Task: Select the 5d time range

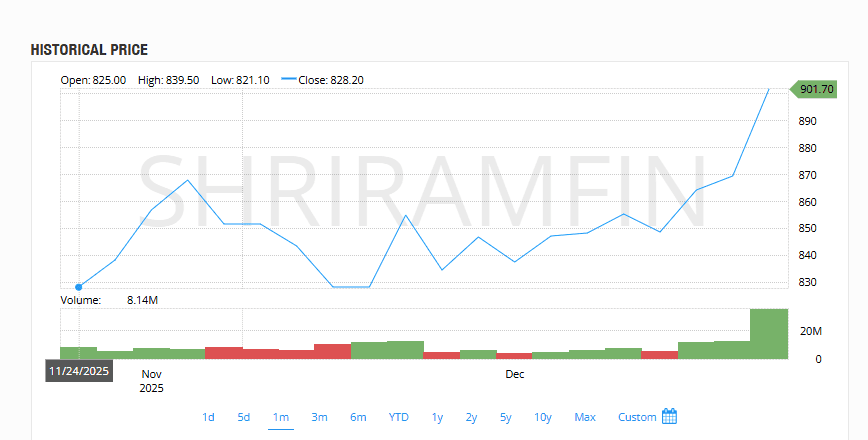Action: pyautogui.click(x=244, y=417)
